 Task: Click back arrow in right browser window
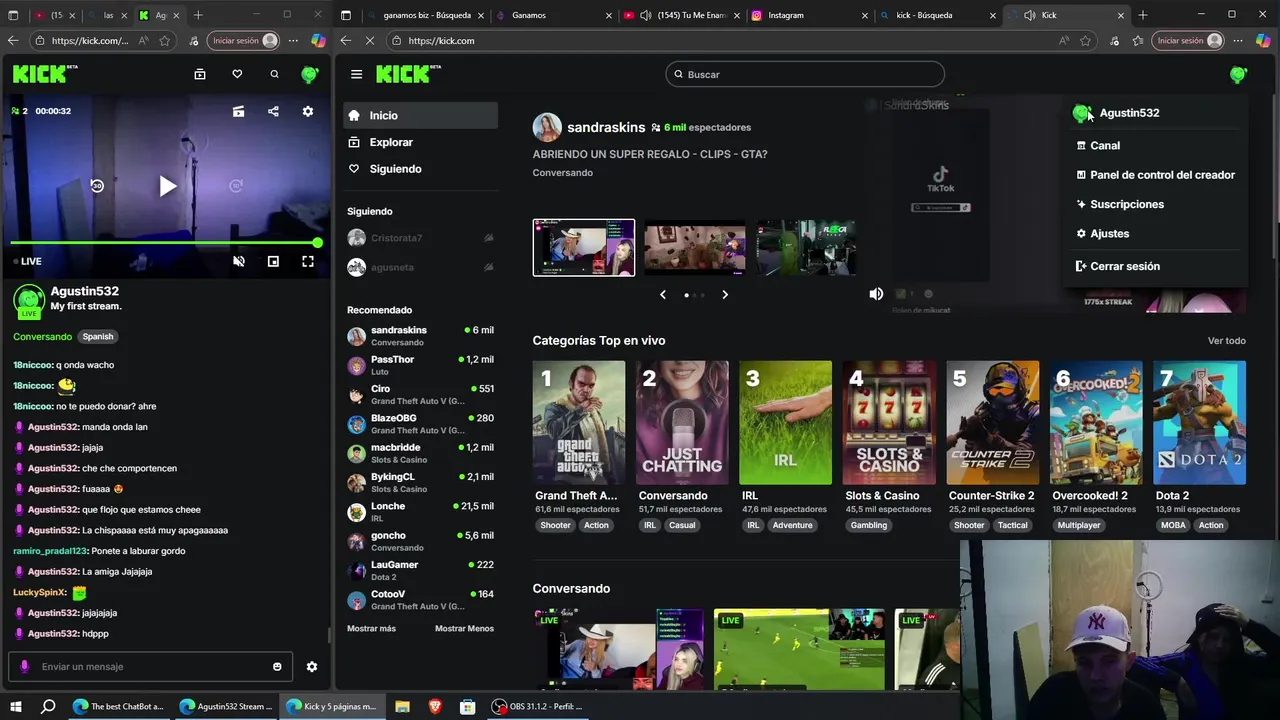coord(345,41)
